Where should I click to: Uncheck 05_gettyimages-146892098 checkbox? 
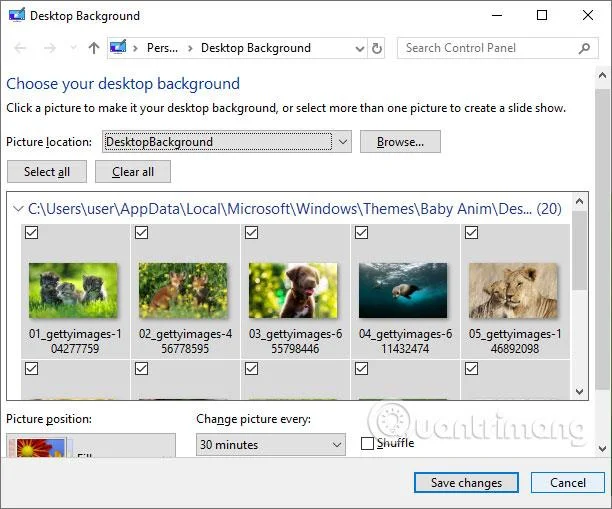click(472, 232)
